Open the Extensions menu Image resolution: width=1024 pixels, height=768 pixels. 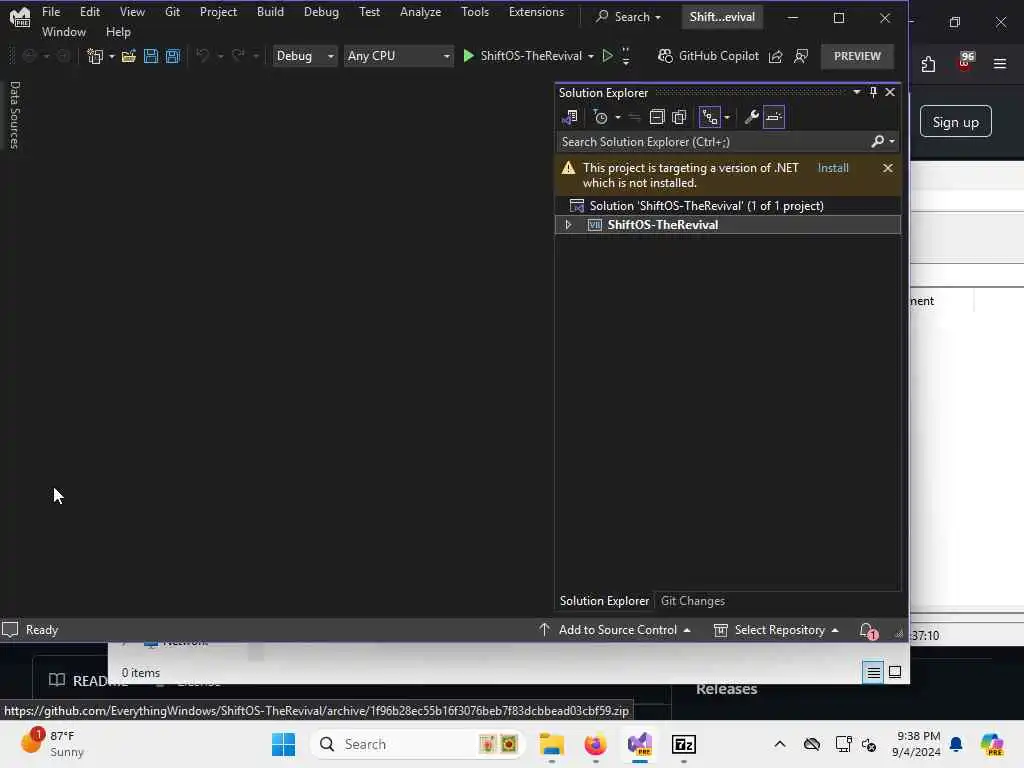coord(536,12)
